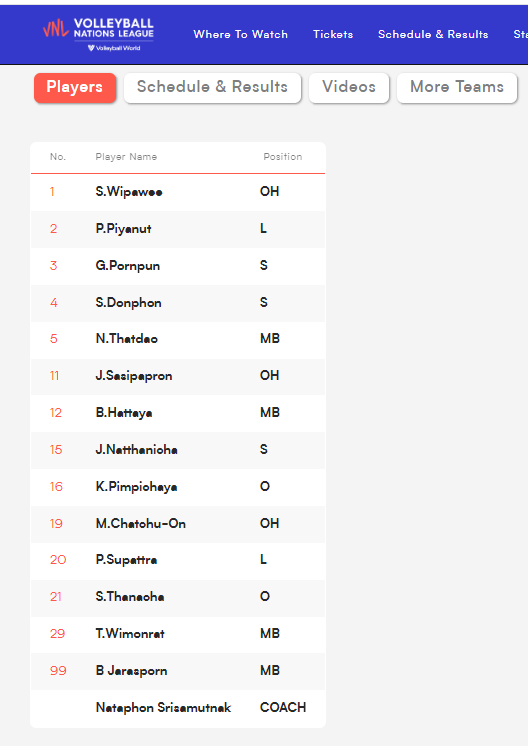Image resolution: width=528 pixels, height=746 pixels.
Task: Open the More Teams tab
Action: [457, 88]
